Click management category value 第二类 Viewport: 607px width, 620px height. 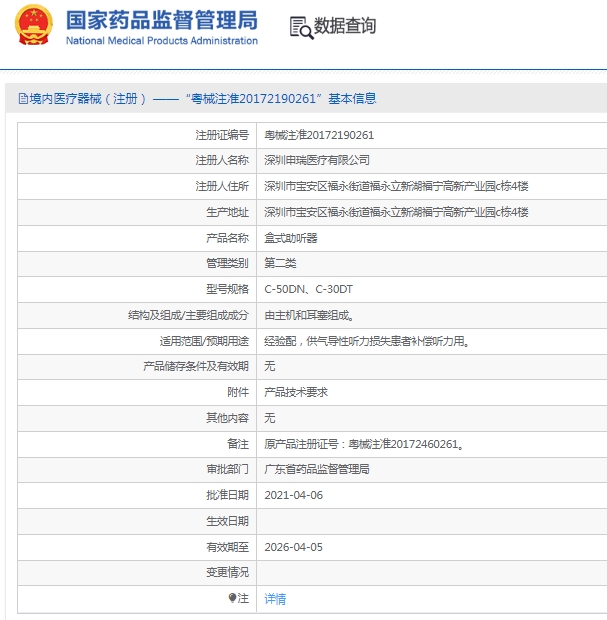[x=280, y=263]
